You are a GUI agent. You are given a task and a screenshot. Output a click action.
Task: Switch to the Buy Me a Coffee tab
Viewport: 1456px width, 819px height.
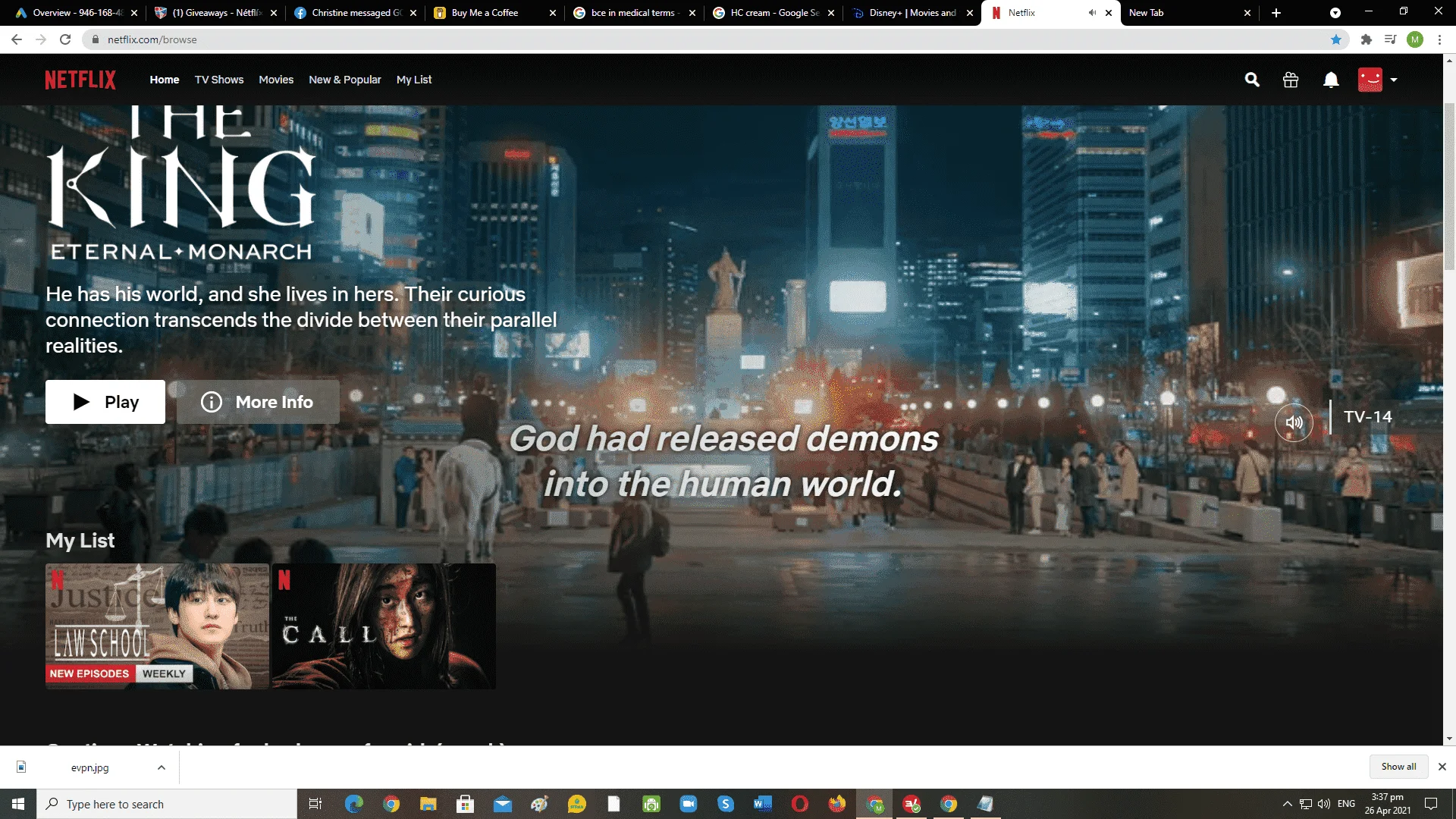494,13
